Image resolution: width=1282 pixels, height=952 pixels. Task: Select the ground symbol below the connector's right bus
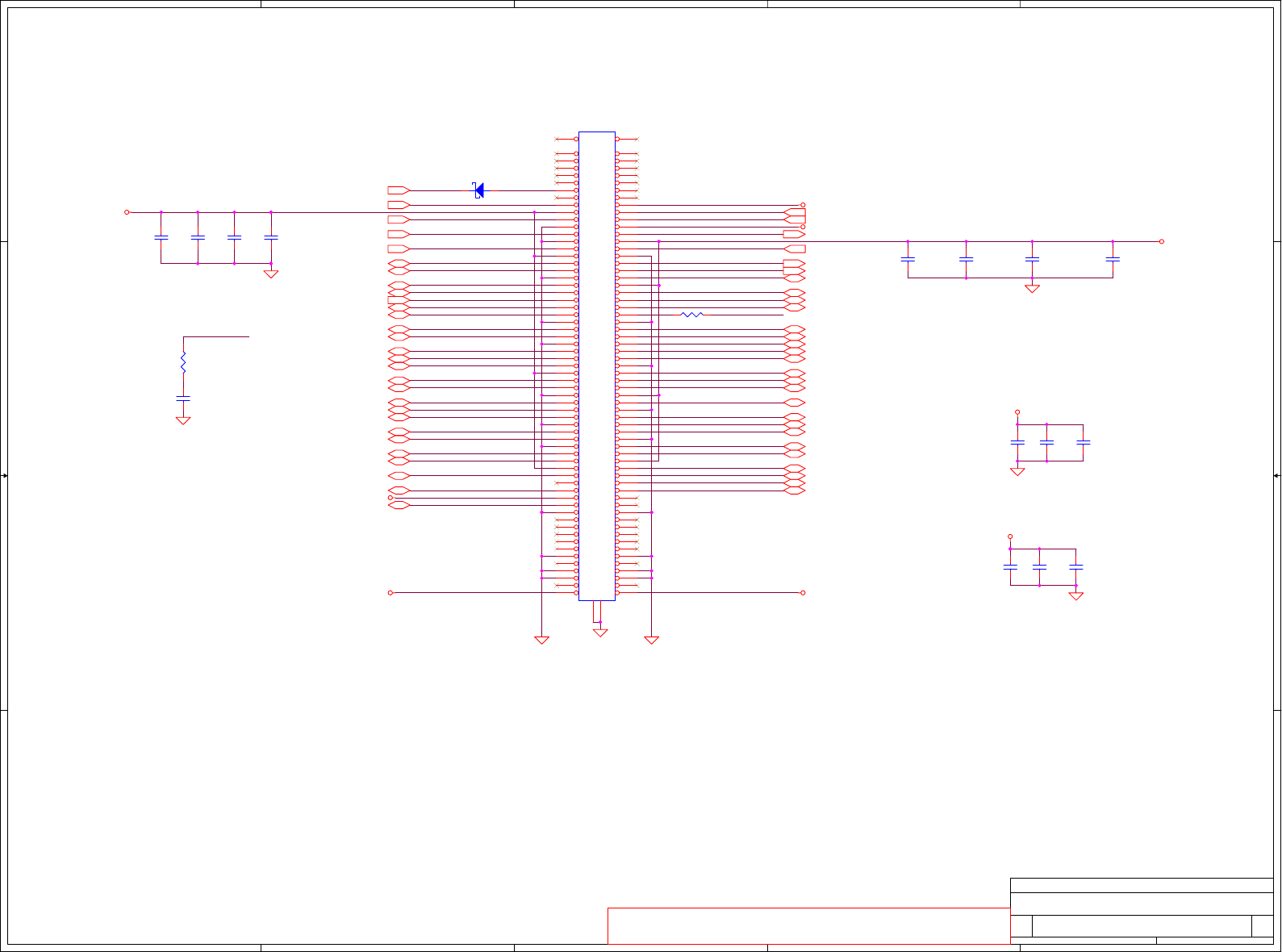pyautogui.click(x=652, y=641)
